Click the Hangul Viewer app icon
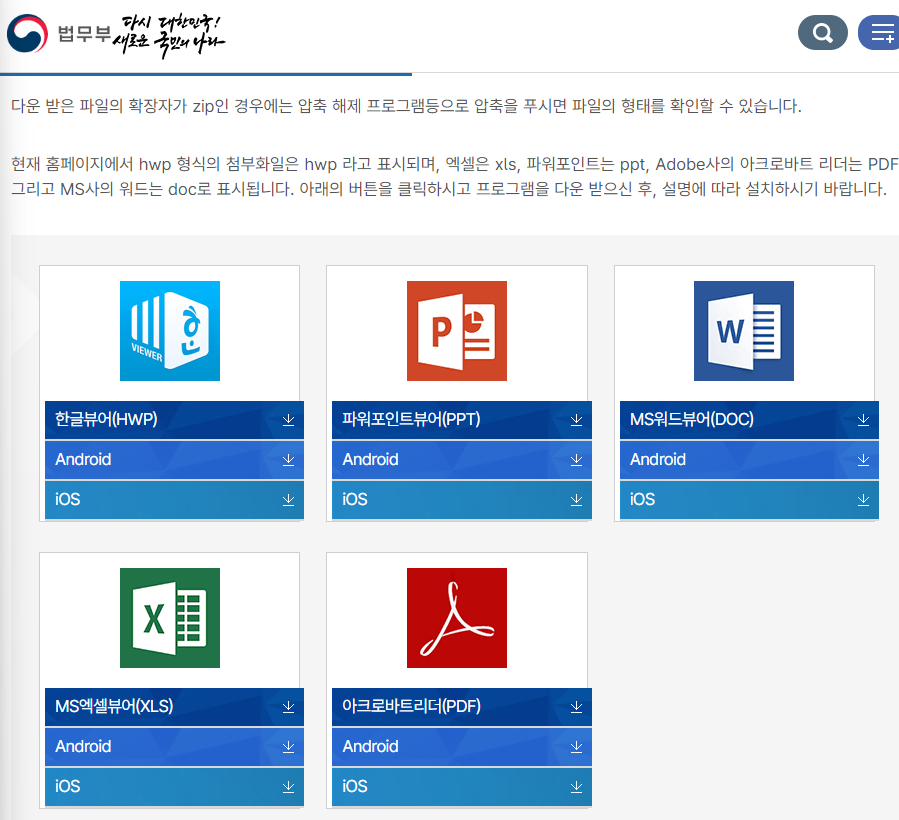Image resolution: width=899 pixels, height=820 pixels. tap(170, 331)
